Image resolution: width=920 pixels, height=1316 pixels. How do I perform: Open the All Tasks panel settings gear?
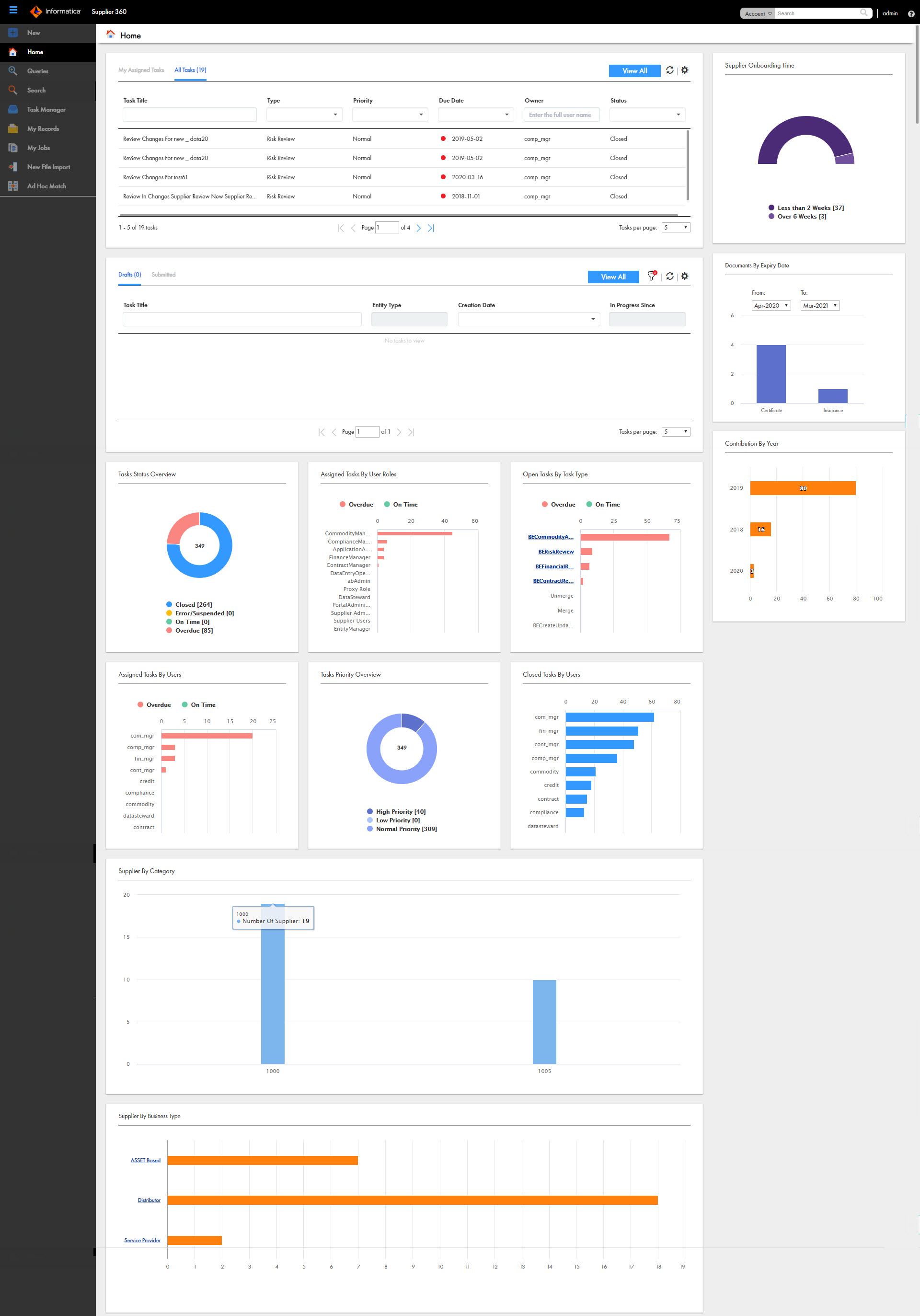tap(684, 70)
